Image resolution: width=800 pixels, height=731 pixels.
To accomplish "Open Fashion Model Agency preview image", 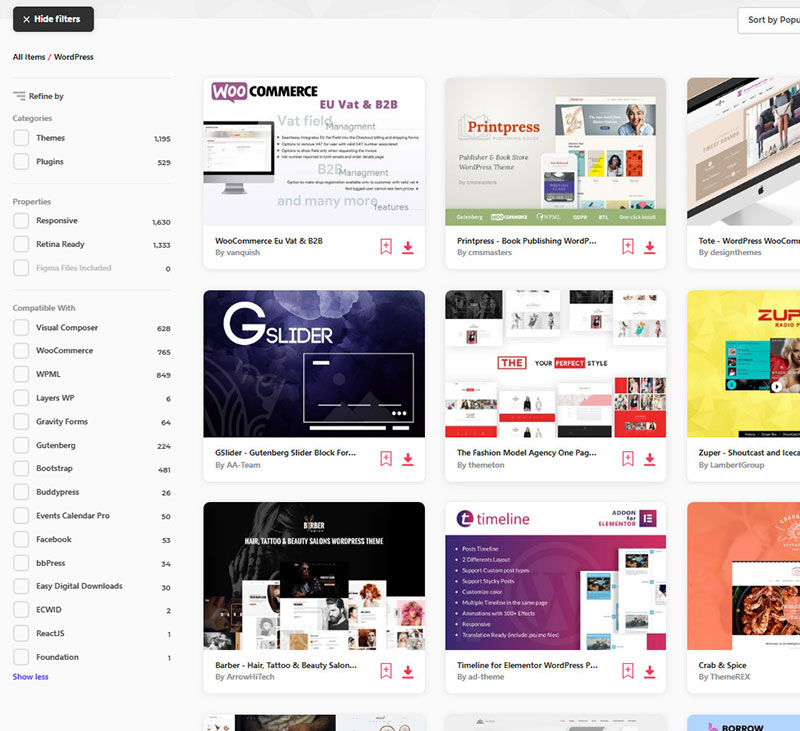I will click(x=555, y=364).
